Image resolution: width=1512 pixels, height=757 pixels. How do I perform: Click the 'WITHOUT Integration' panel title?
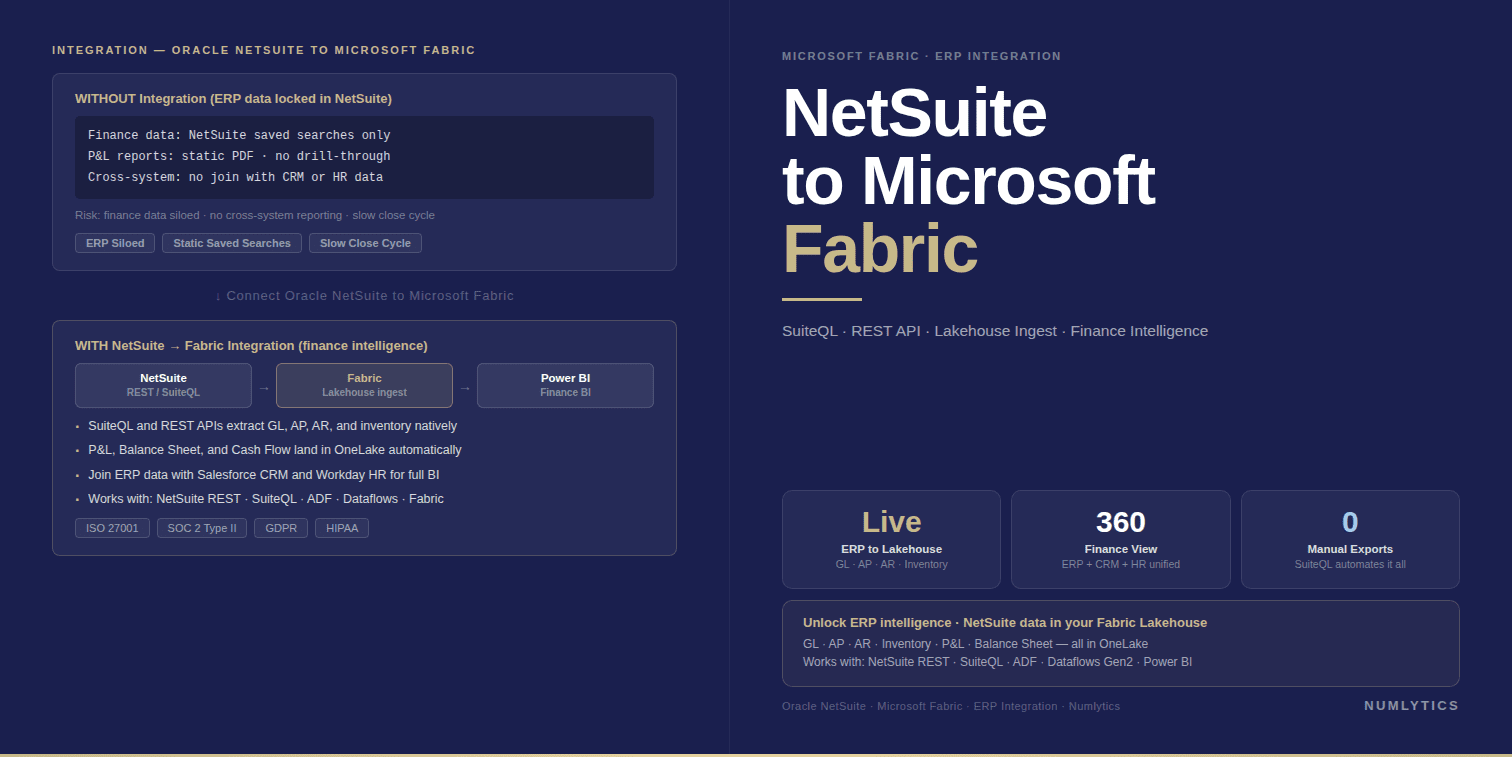coord(233,98)
